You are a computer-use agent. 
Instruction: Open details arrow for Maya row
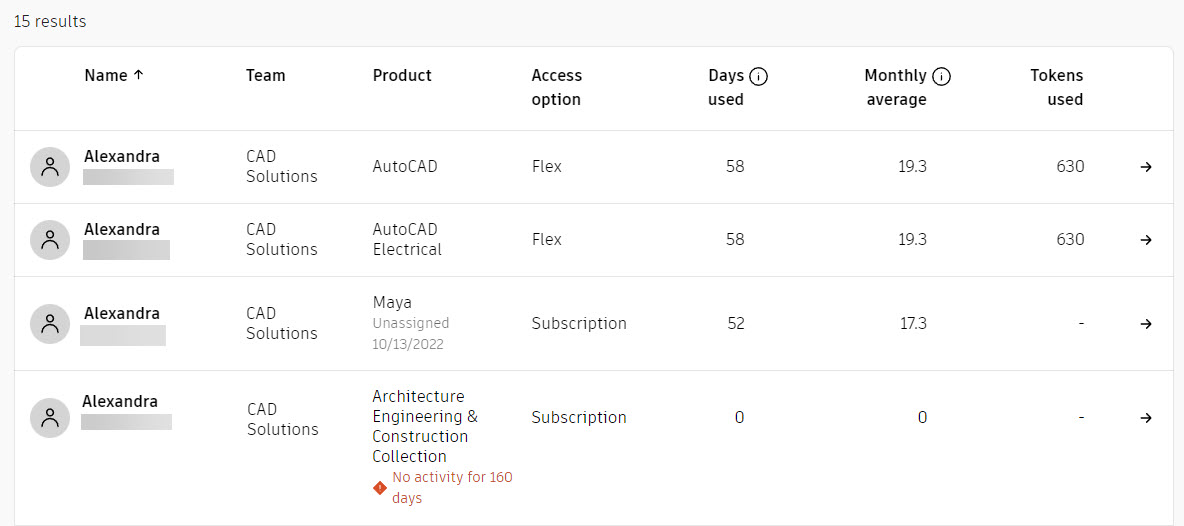(x=1145, y=324)
